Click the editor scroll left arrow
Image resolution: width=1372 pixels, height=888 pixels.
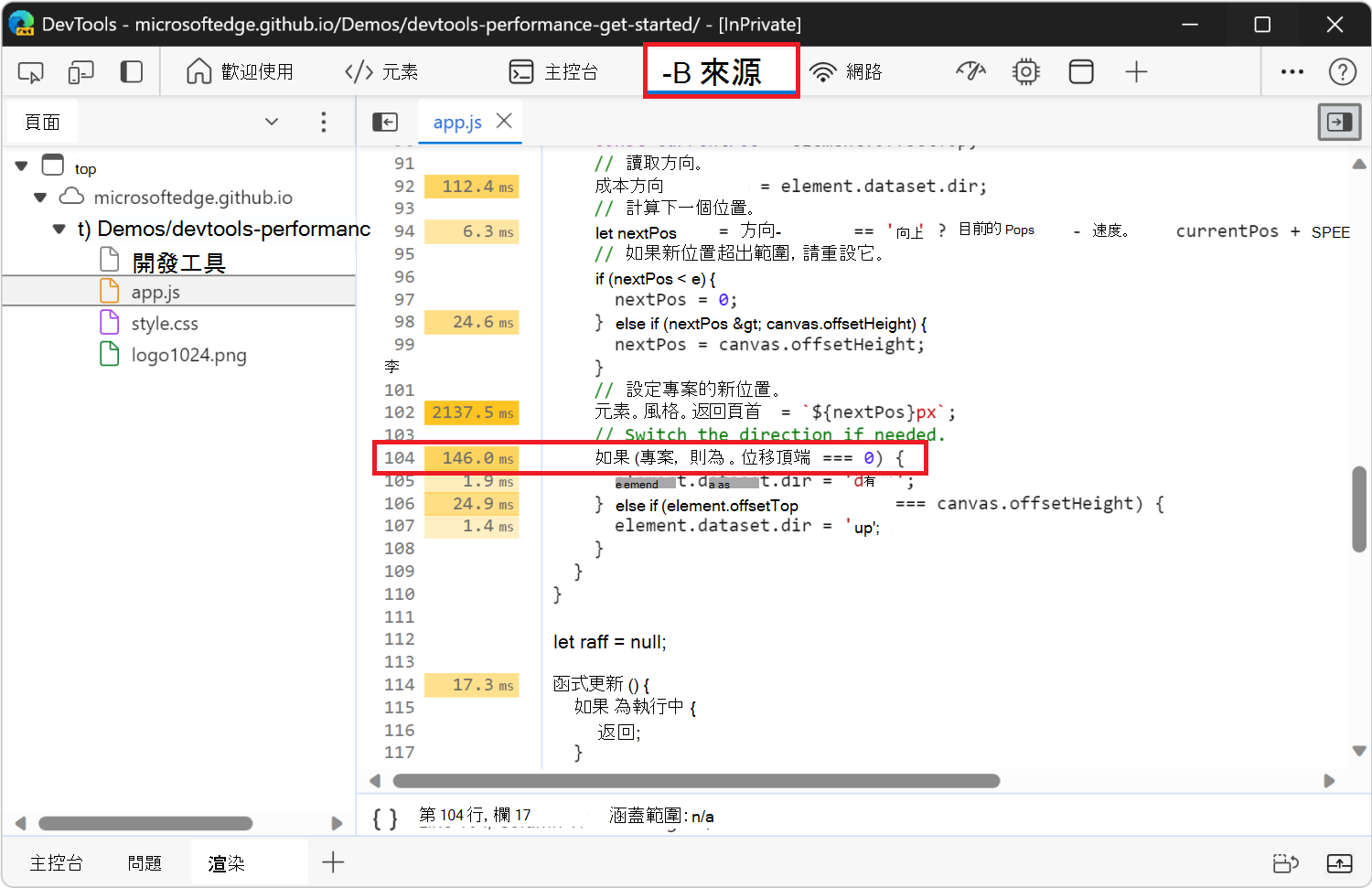coord(374,781)
